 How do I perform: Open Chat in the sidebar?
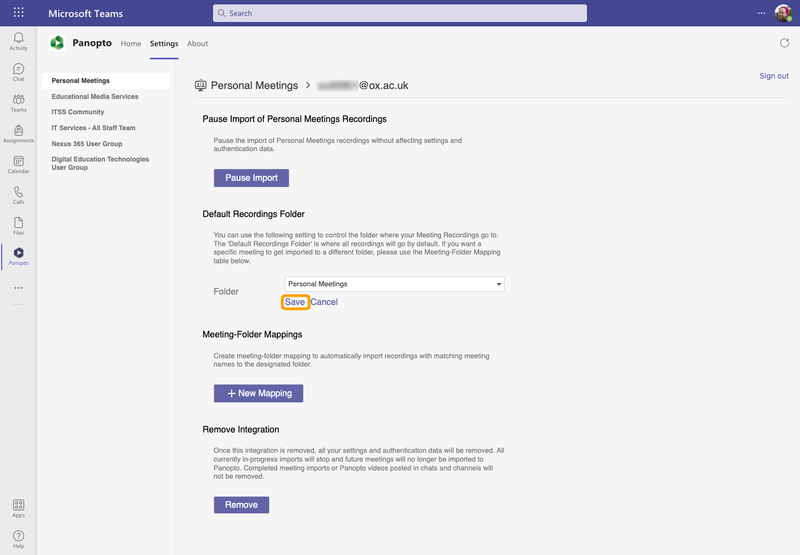pos(18,72)
